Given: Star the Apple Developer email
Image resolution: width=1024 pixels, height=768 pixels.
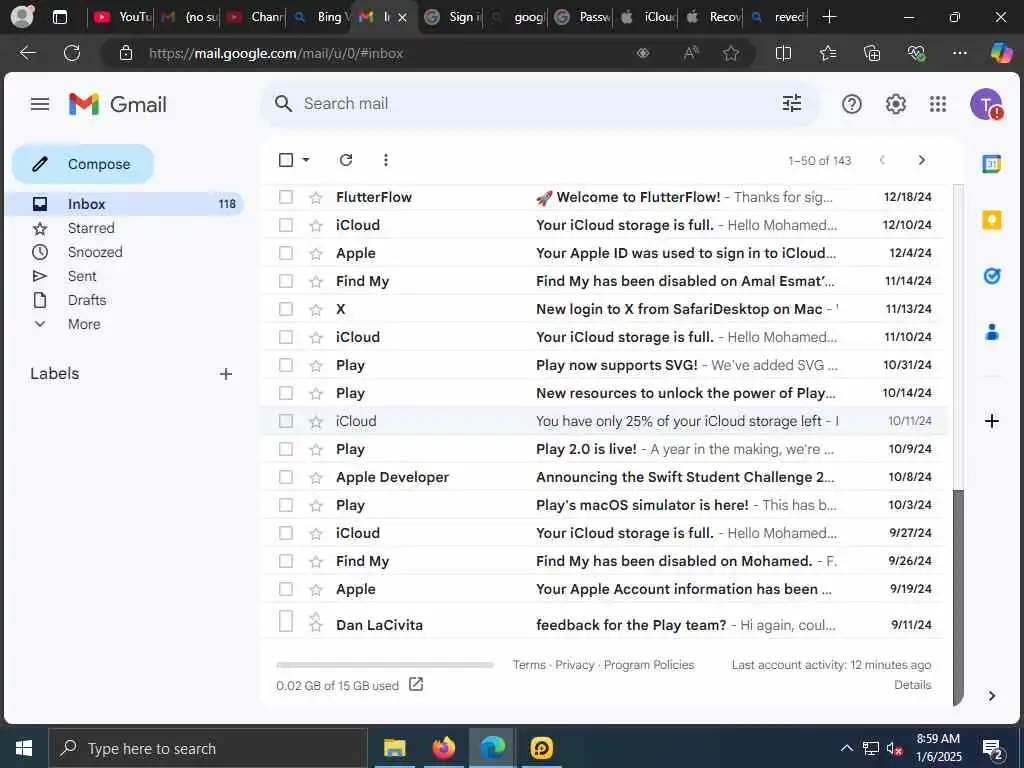Looking at the screenshot, I should 316,477.
